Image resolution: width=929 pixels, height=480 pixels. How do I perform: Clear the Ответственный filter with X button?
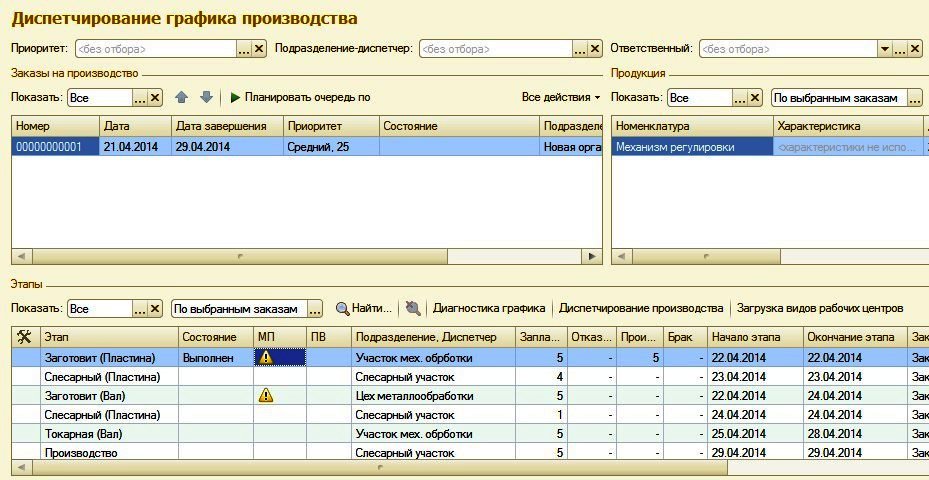(915, 49)
